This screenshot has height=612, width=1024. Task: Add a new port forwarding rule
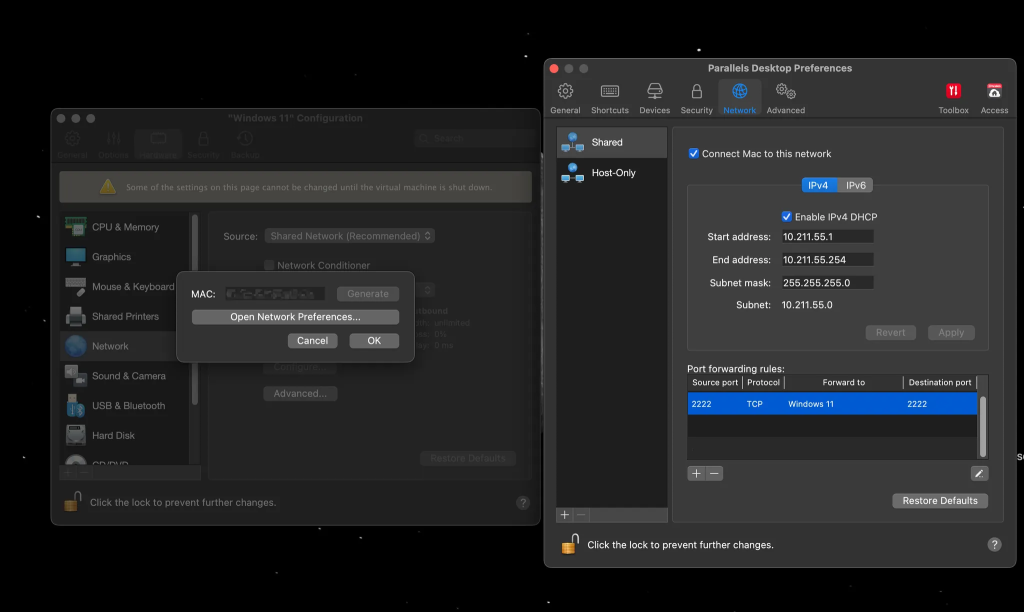click(x=696, y=474)
